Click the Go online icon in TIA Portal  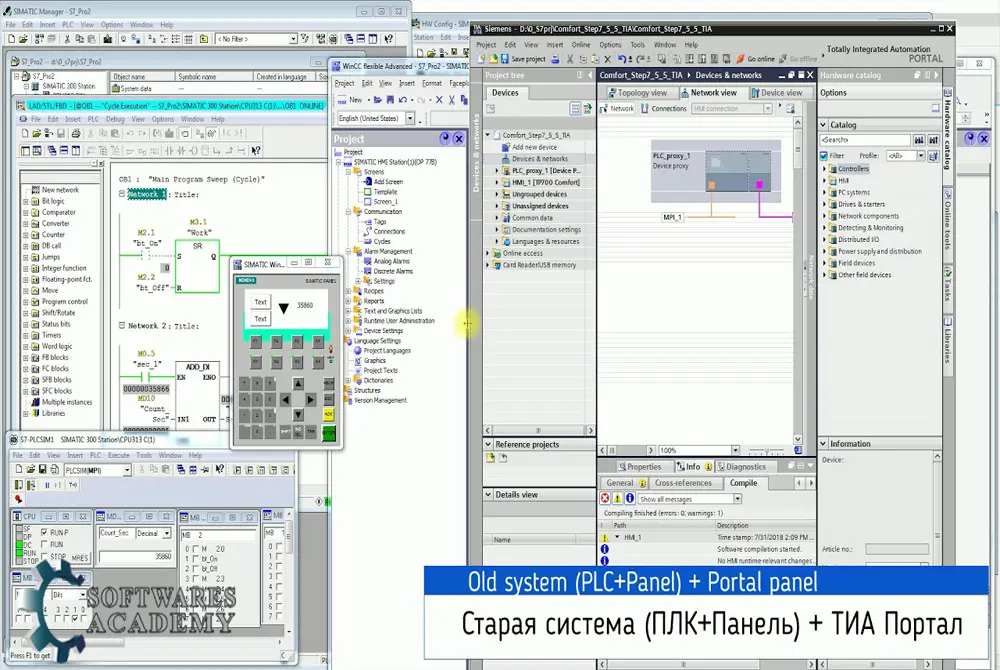[740, 59]
